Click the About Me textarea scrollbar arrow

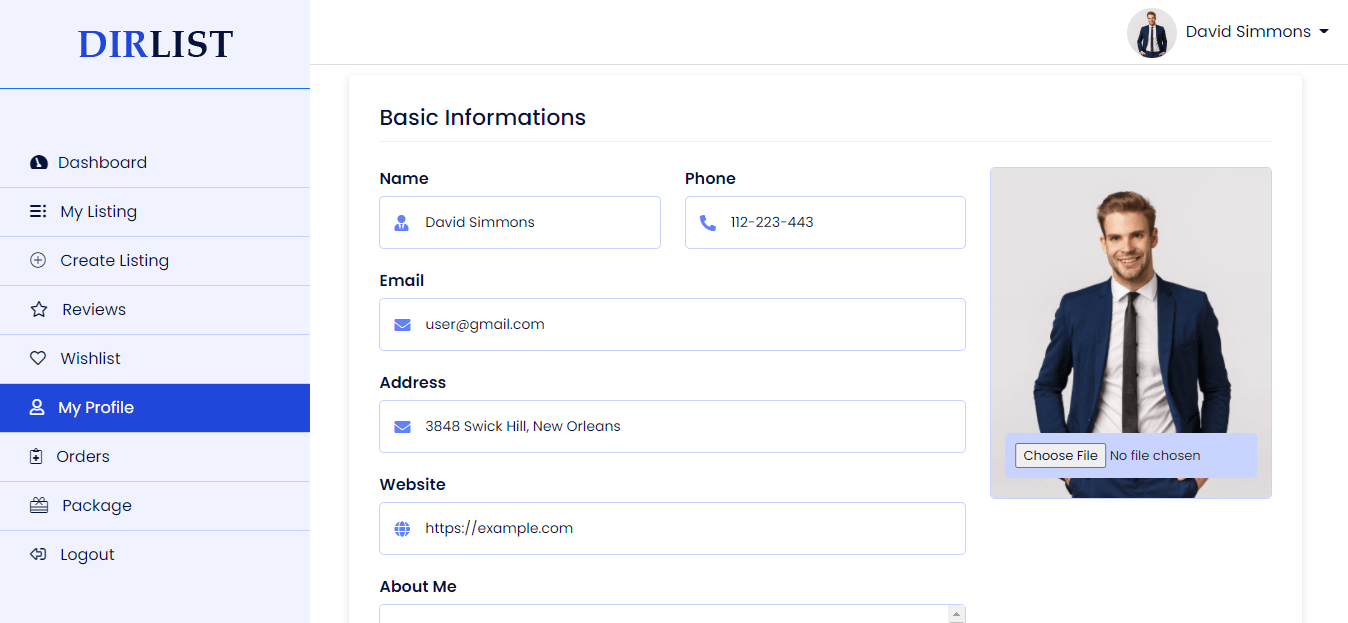point(957,612)
